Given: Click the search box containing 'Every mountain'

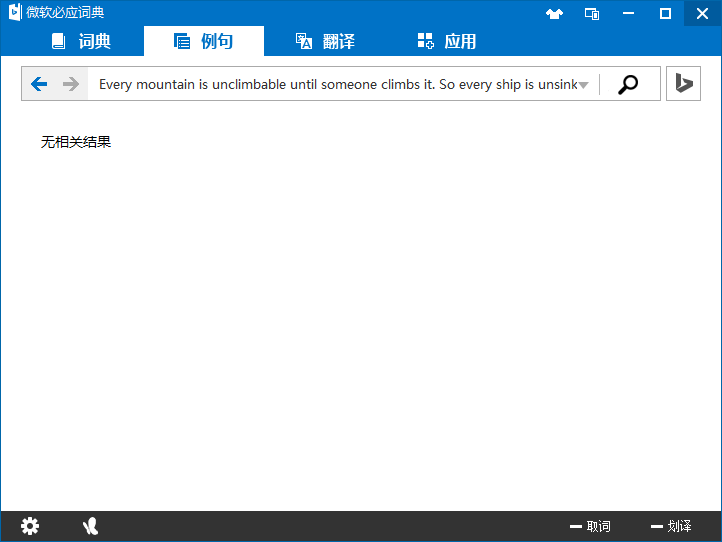Looking at the screenshot, I should click(x=338, y=84).
